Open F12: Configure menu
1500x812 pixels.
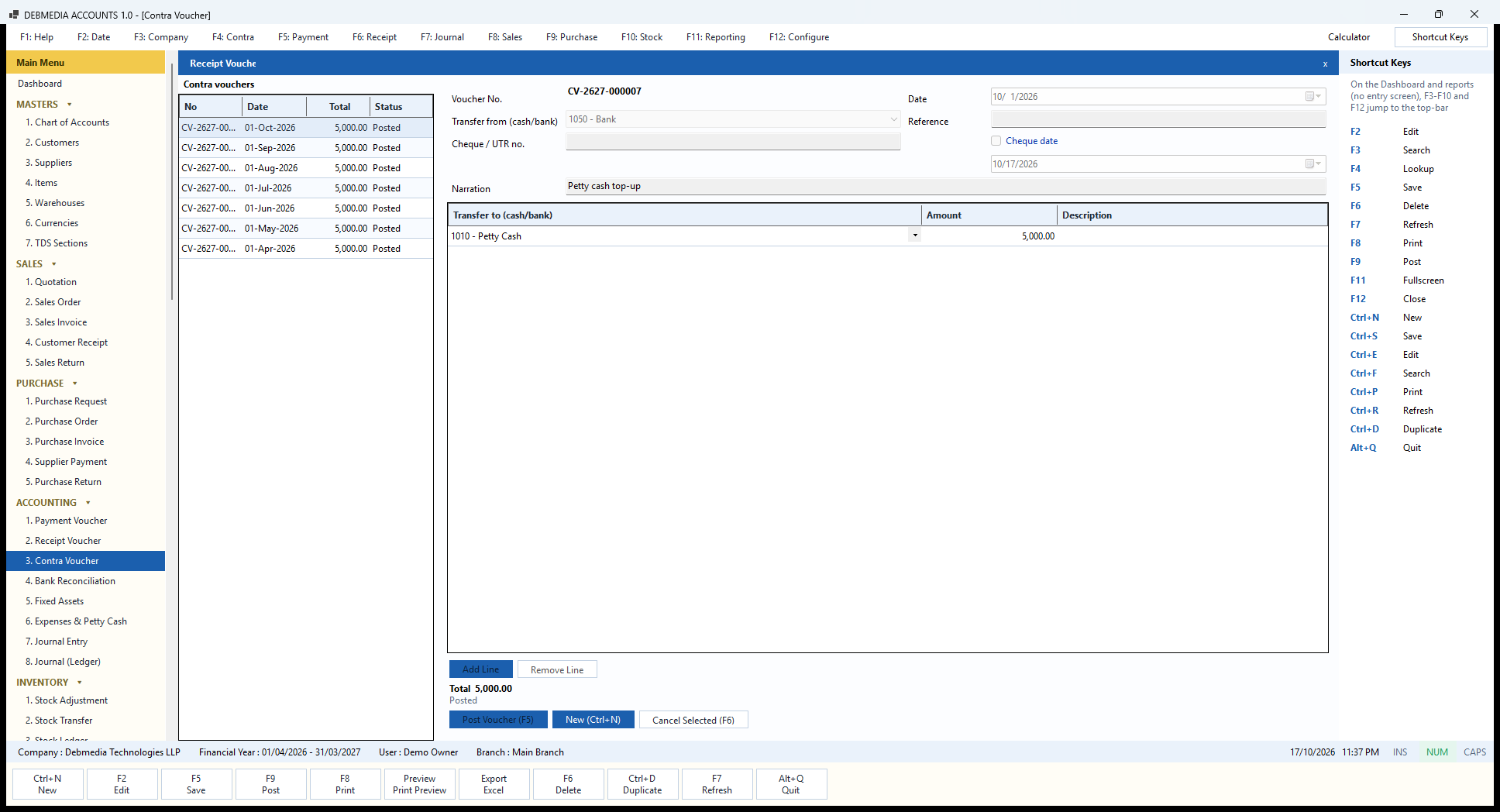pyautogui.click(x=799, y=37)
